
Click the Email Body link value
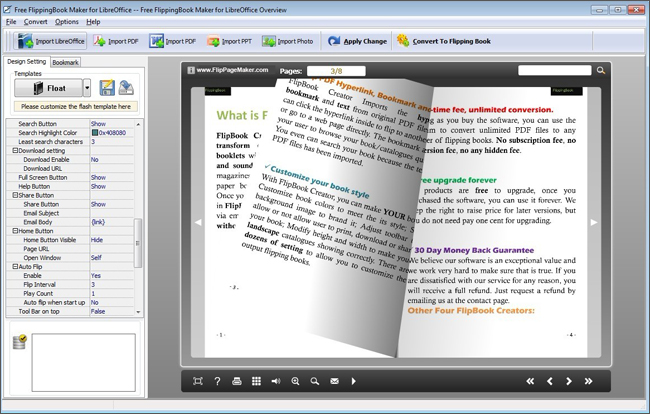[x=112, y=222]
